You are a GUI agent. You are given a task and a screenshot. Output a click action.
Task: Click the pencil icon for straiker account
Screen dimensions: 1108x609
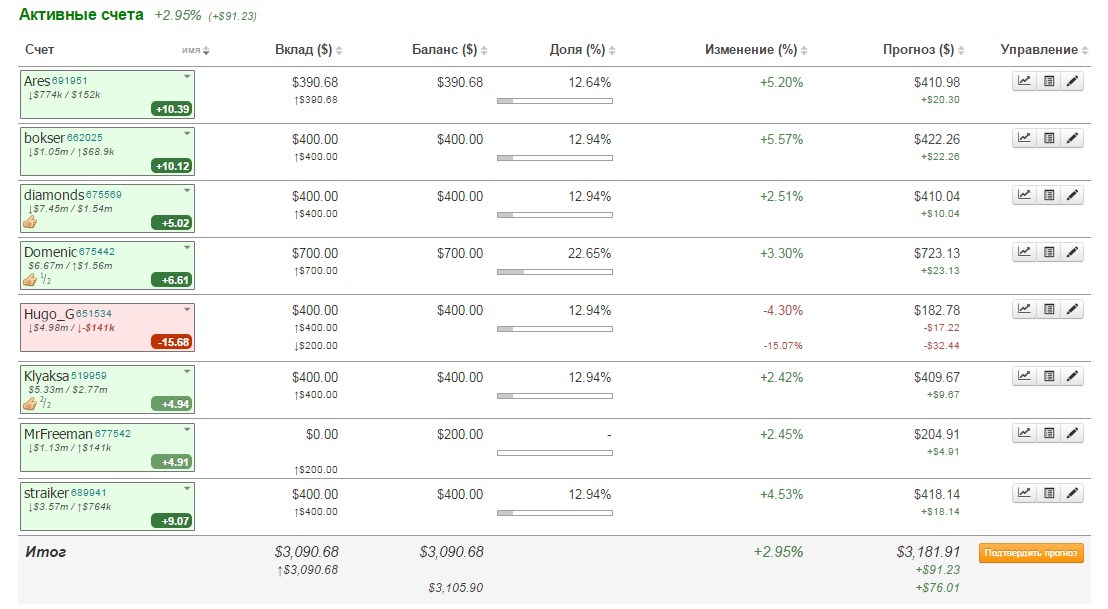[1073, 493]
